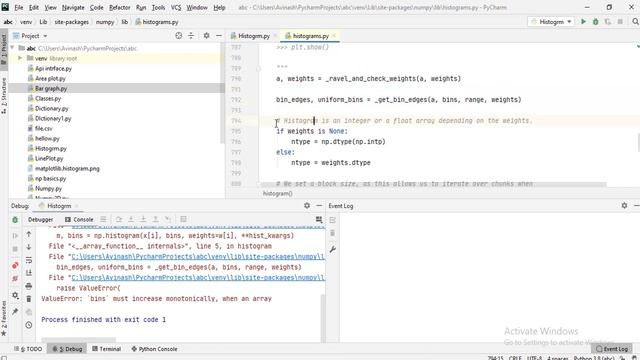The image size is (640, 360).
Task: Pin the debug tab with pin icon
Action: 15,312
